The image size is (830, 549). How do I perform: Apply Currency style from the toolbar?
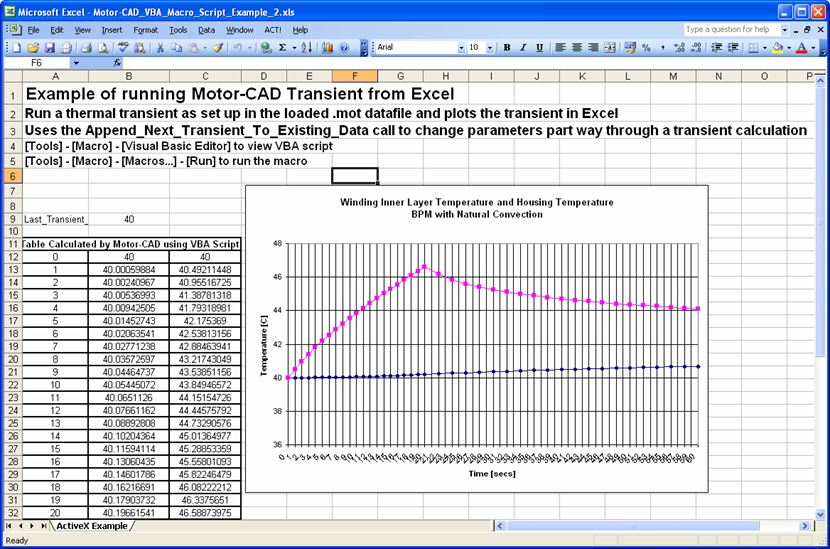click(630, 48)
